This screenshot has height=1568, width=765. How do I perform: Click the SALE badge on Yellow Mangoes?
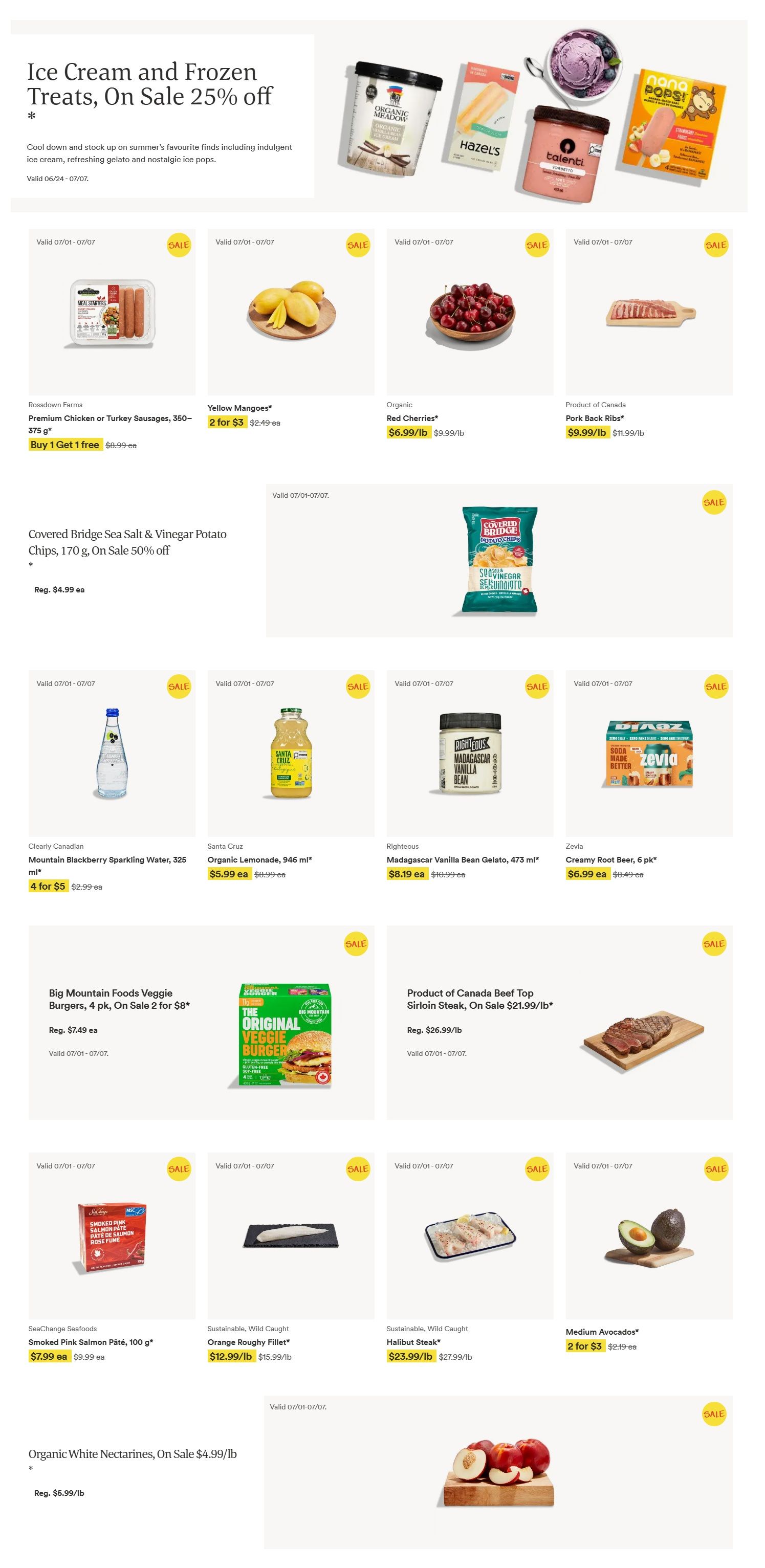(x=358, y=245)
